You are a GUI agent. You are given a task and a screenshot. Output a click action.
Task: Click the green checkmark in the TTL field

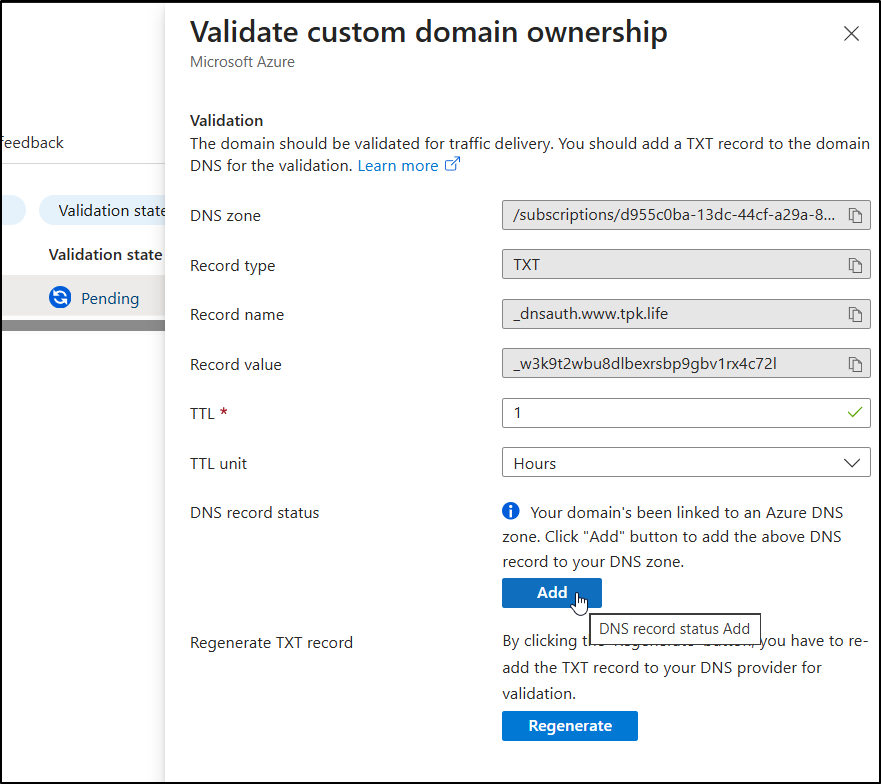[x=853, y=412]
